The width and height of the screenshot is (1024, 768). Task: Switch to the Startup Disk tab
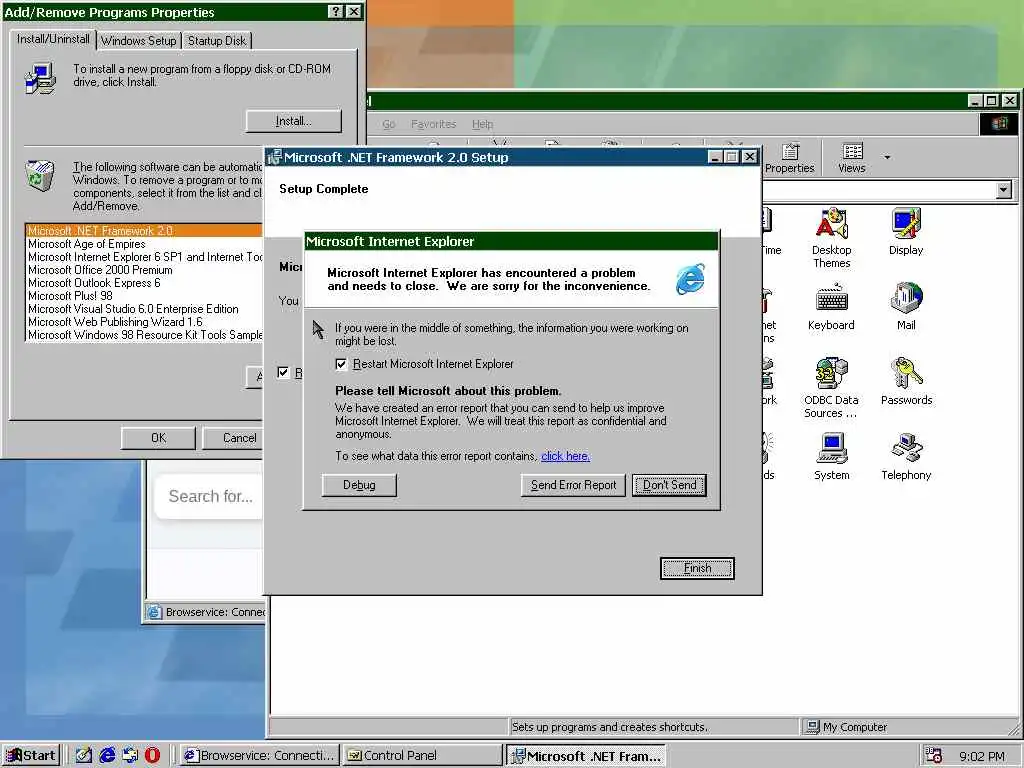tap(217, 40)
